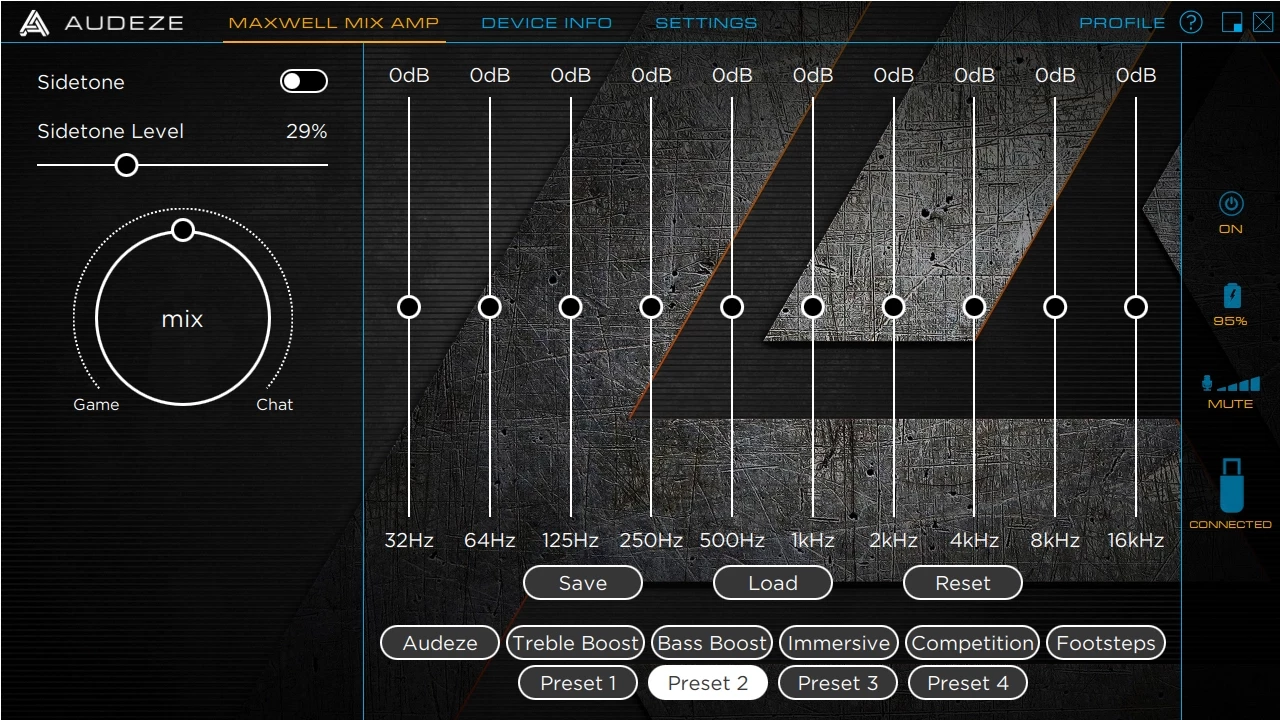
Task: Click the microphone MUTE icon
Action: (1230, 383)
